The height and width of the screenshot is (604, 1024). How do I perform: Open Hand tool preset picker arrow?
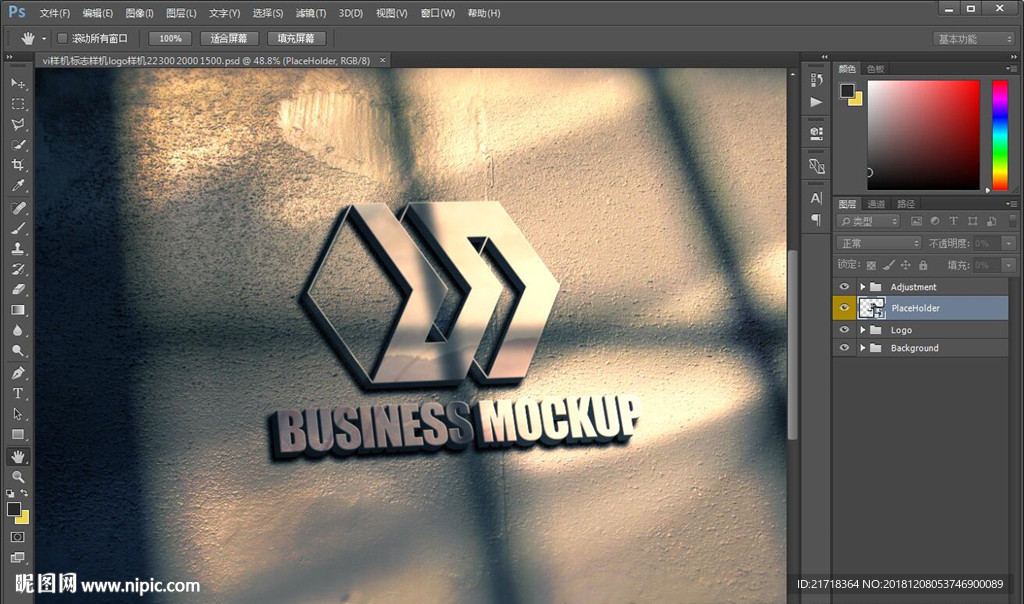click(x=44, y=39)
